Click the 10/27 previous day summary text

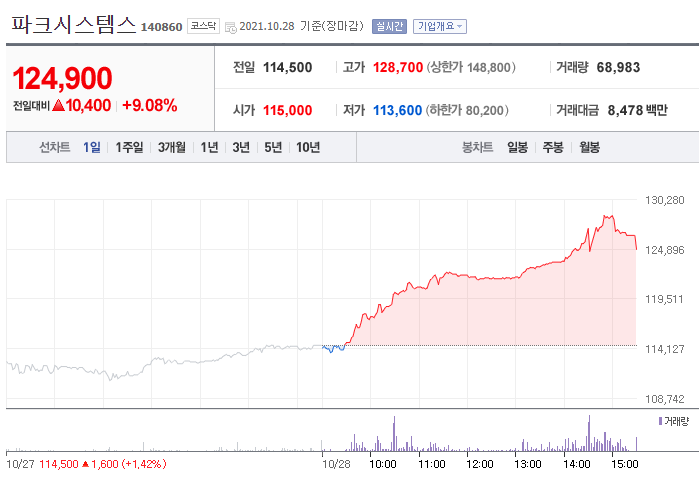pos(86,464)
